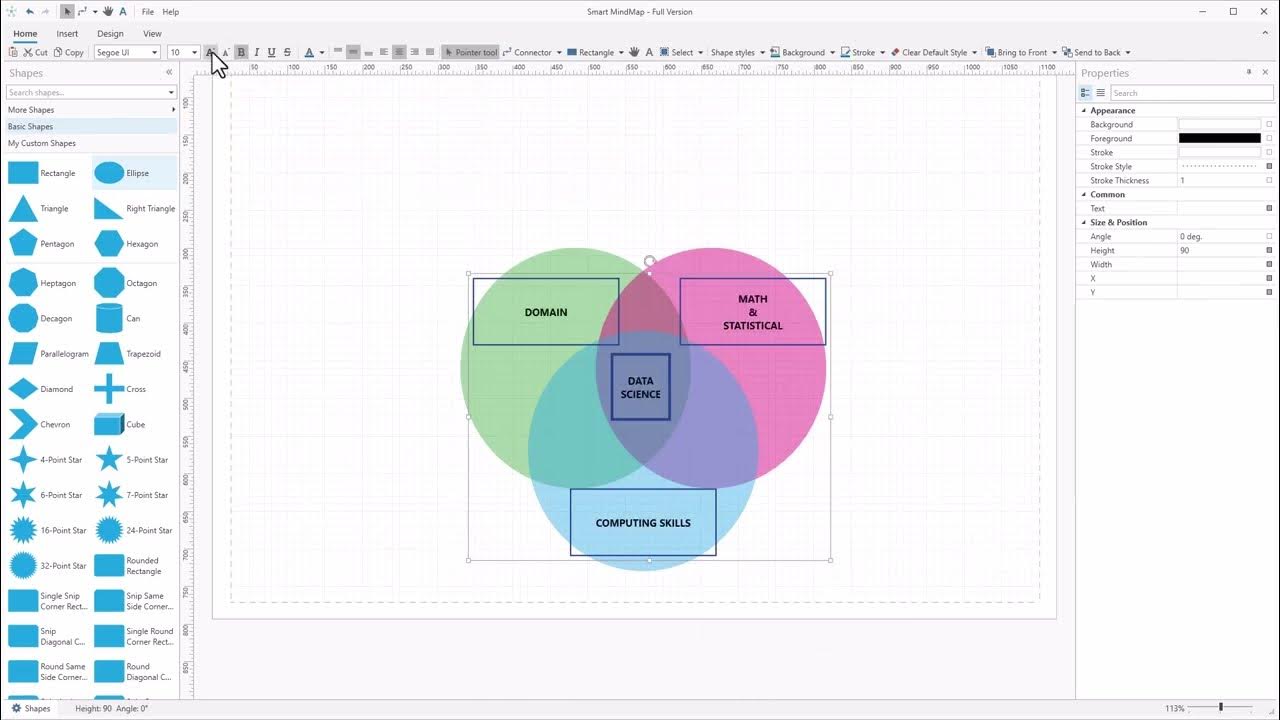The width and height of the screenshot is (1280, 720).
Task: Align text to vertical middle
Action: (353, 52)
